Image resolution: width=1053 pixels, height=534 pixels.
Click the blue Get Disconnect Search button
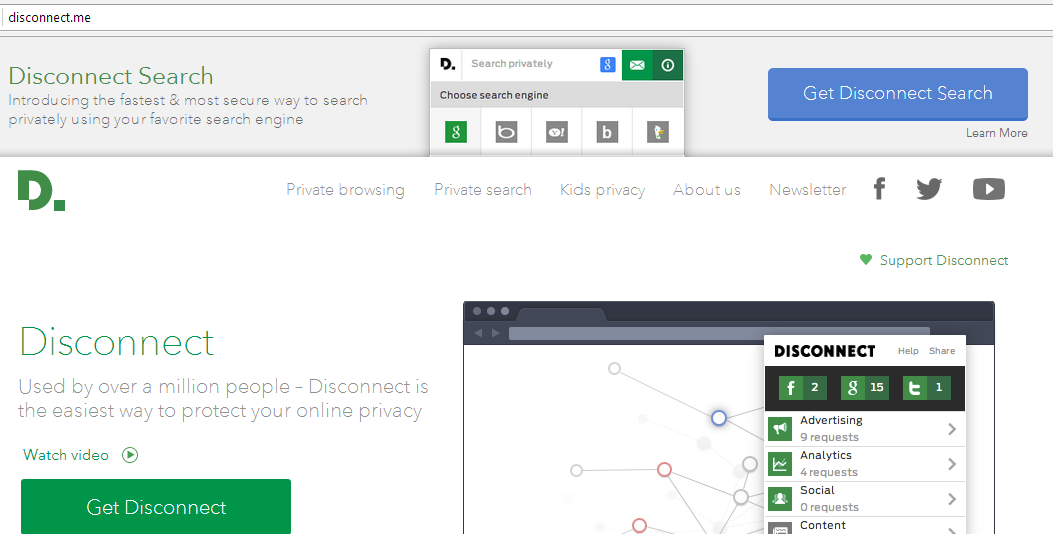[898, 93]
